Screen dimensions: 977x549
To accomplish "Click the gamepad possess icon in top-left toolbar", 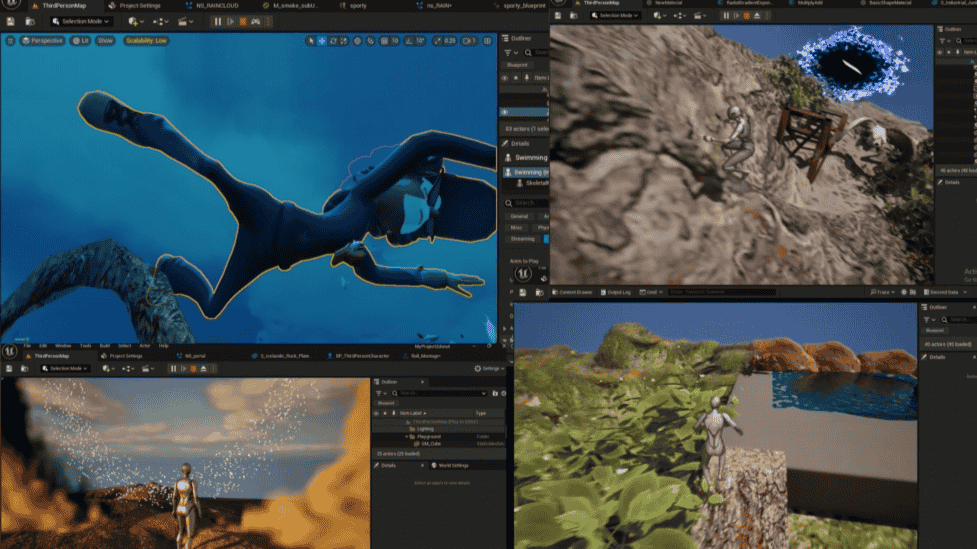I will click(x=256, y=21).
